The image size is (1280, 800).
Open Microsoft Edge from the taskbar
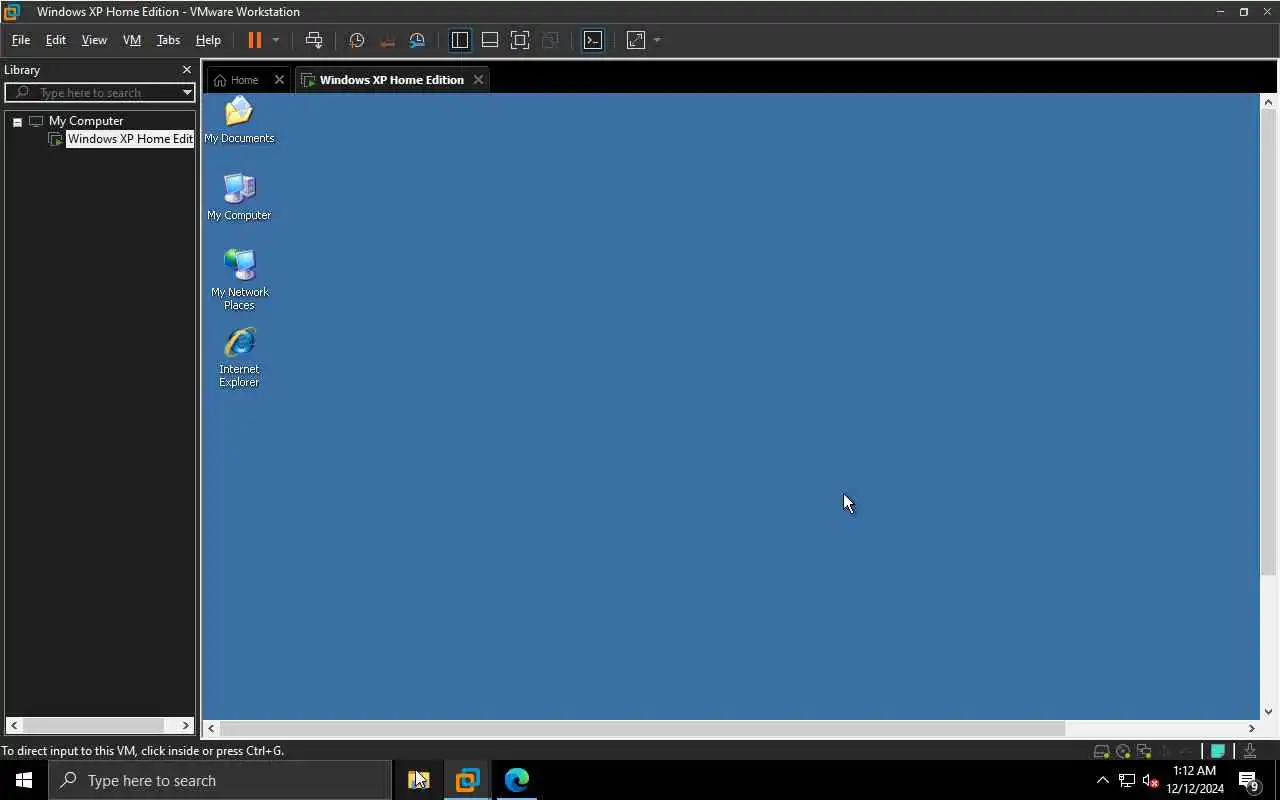[516, 780]
